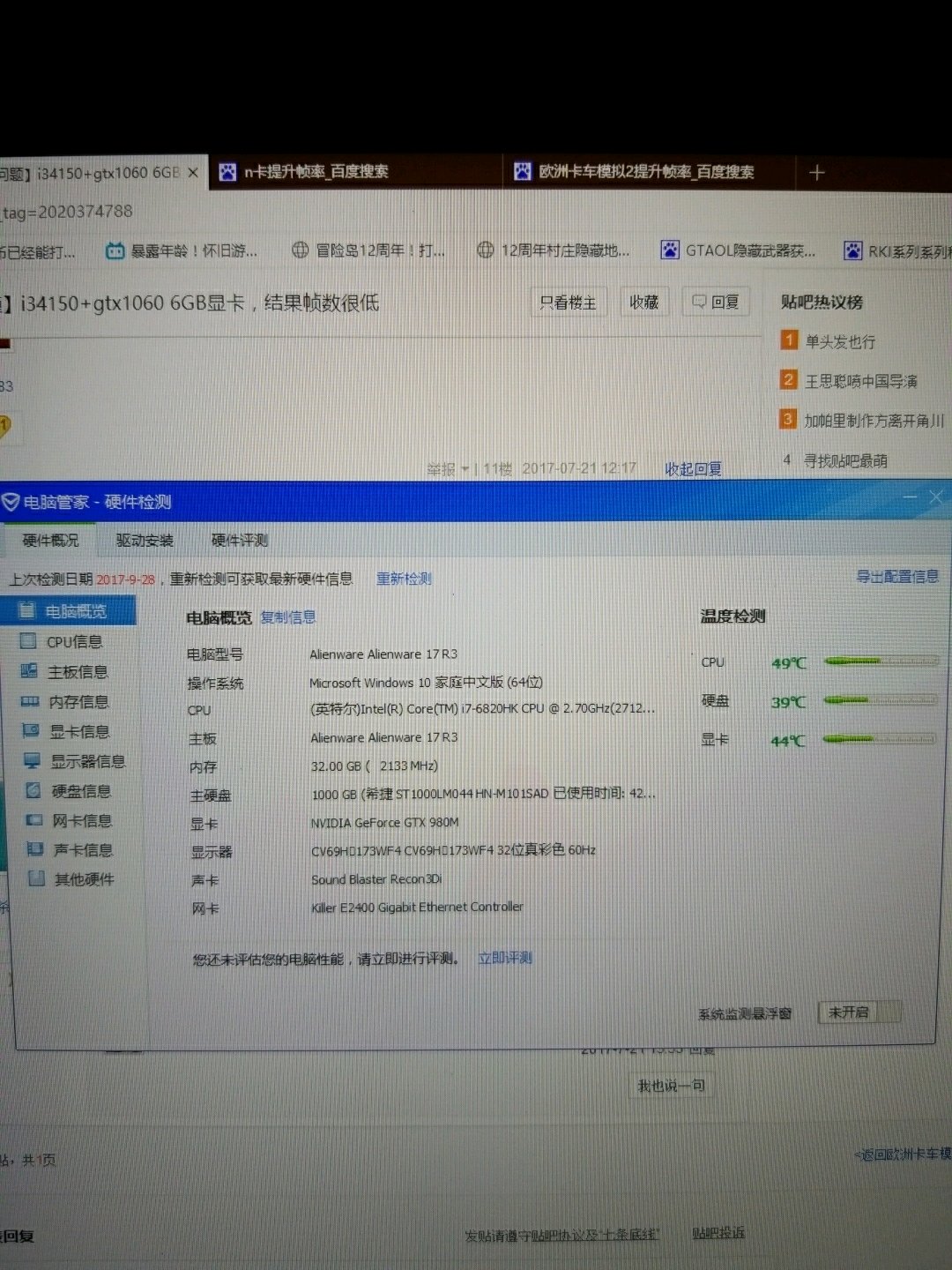Open a new browser tab with the plus icon
Viewport: 952px width, 1270px height.
[x=816, y=172]
